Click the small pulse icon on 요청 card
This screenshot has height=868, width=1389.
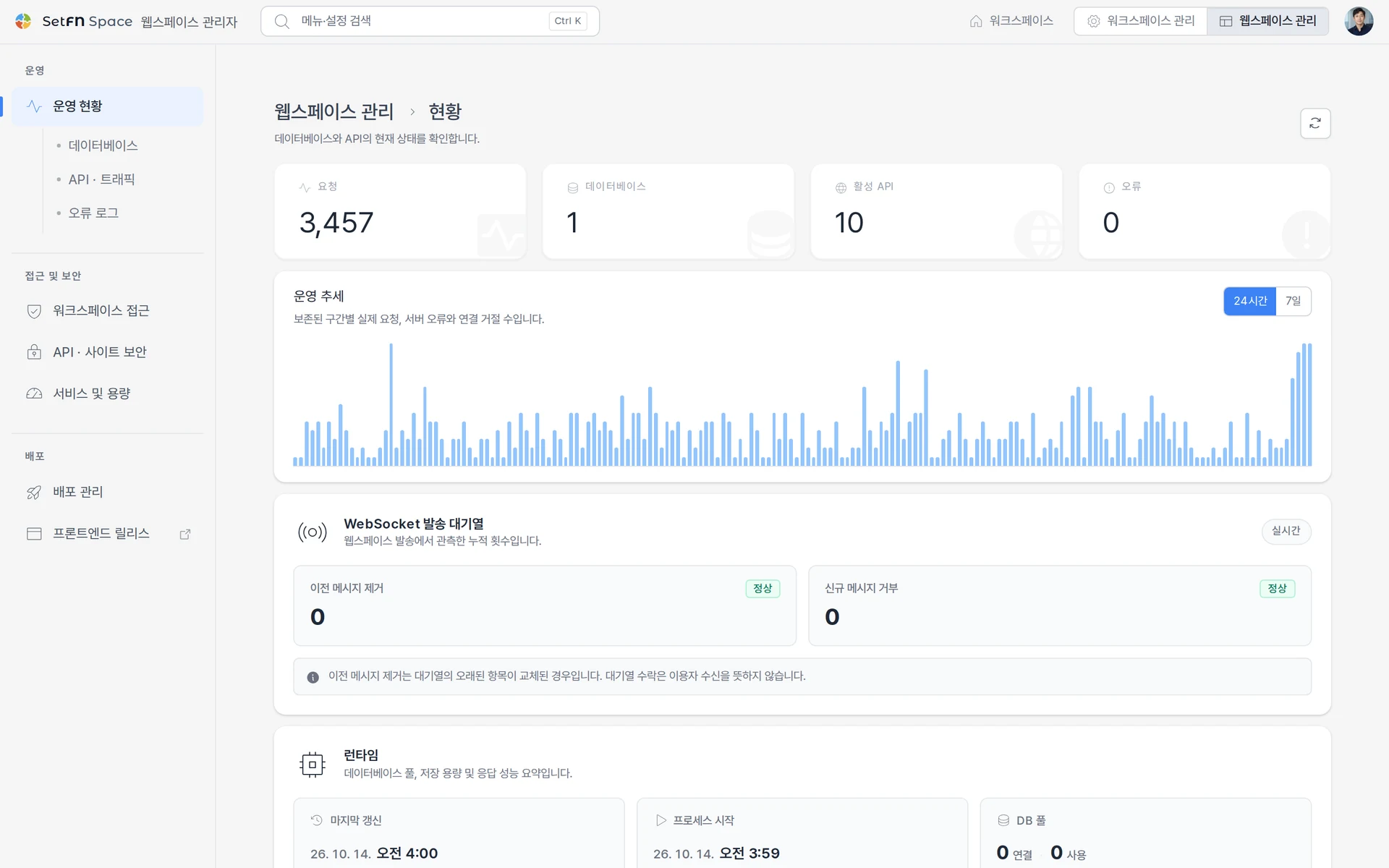point(305,187)
